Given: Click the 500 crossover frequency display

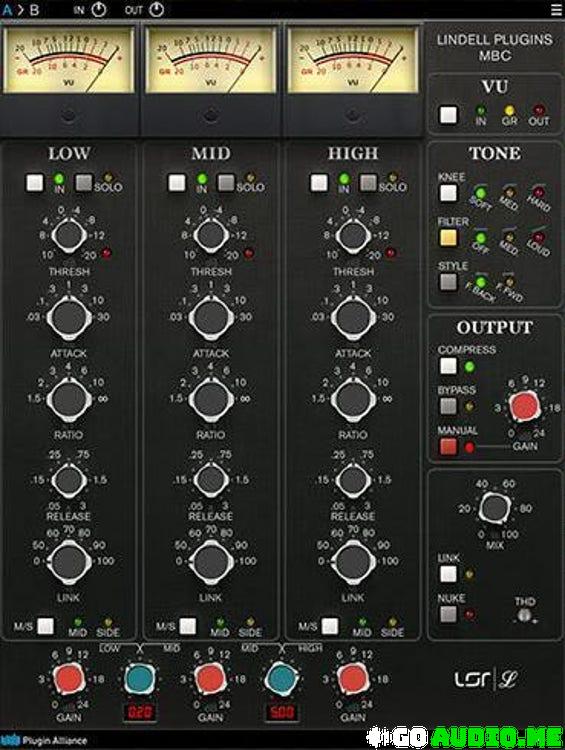Looking at the screenshot, I should [282, 713].
